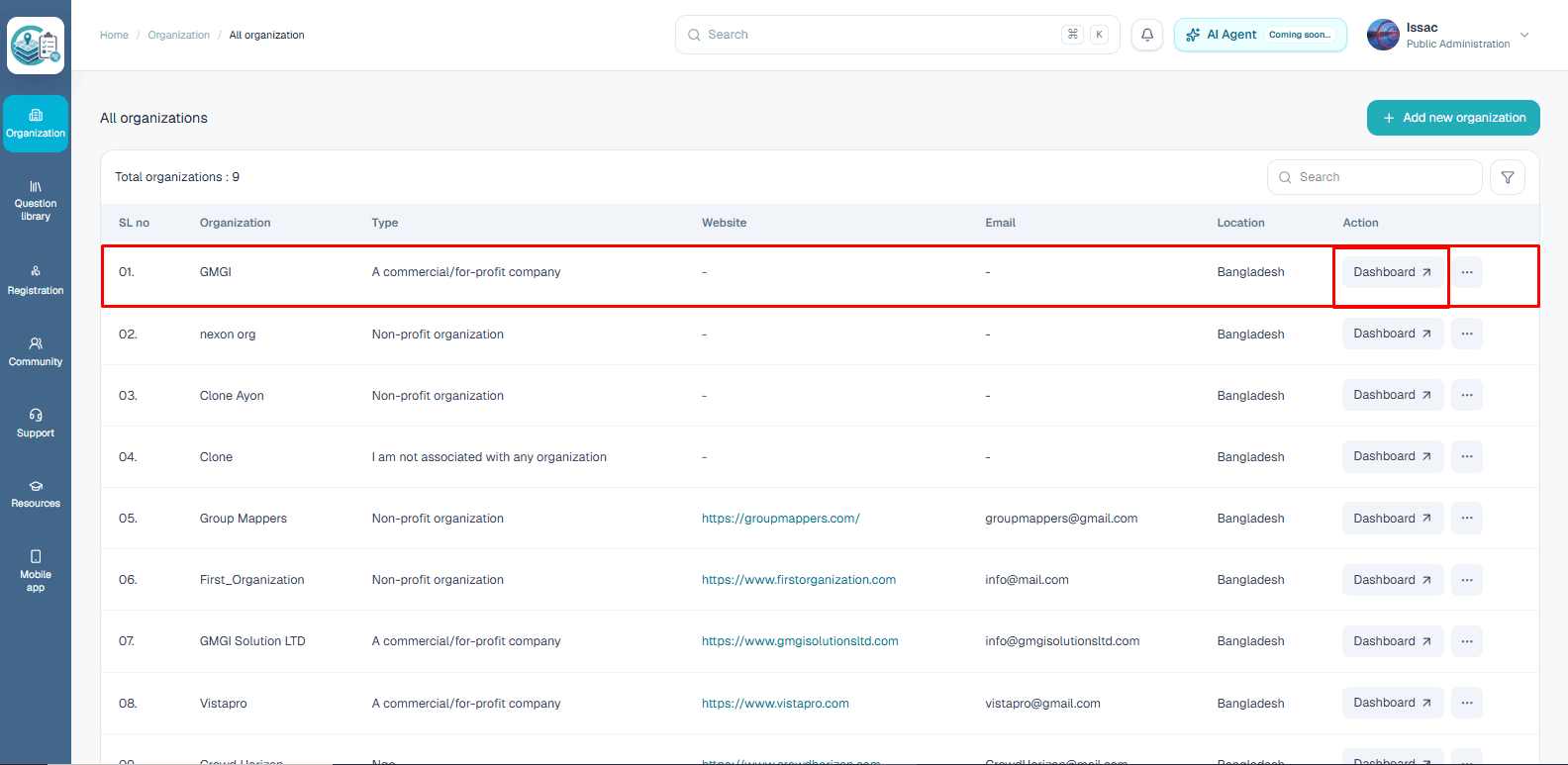The image size is (1568, 765).
Task: Go to Home breadcrumb
Action: point(114,35)
